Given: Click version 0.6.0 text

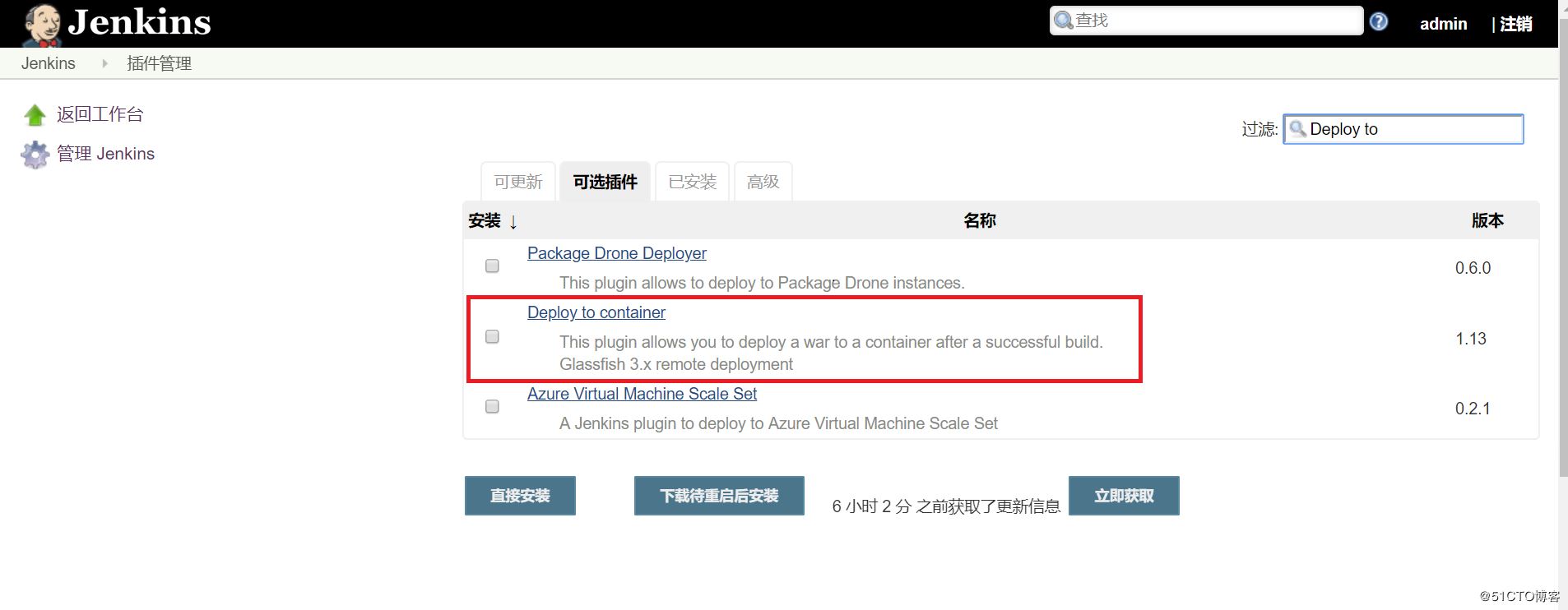Looking at the screenshot, I should pyautogui.click(x=1473, y=268).
